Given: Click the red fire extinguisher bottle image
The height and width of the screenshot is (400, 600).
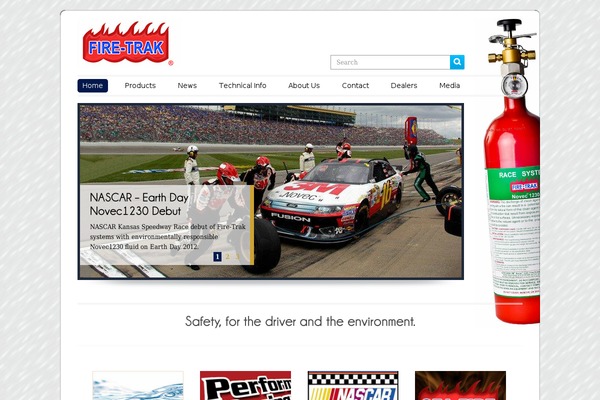Looking at the screenshot, I should [513, 172].
